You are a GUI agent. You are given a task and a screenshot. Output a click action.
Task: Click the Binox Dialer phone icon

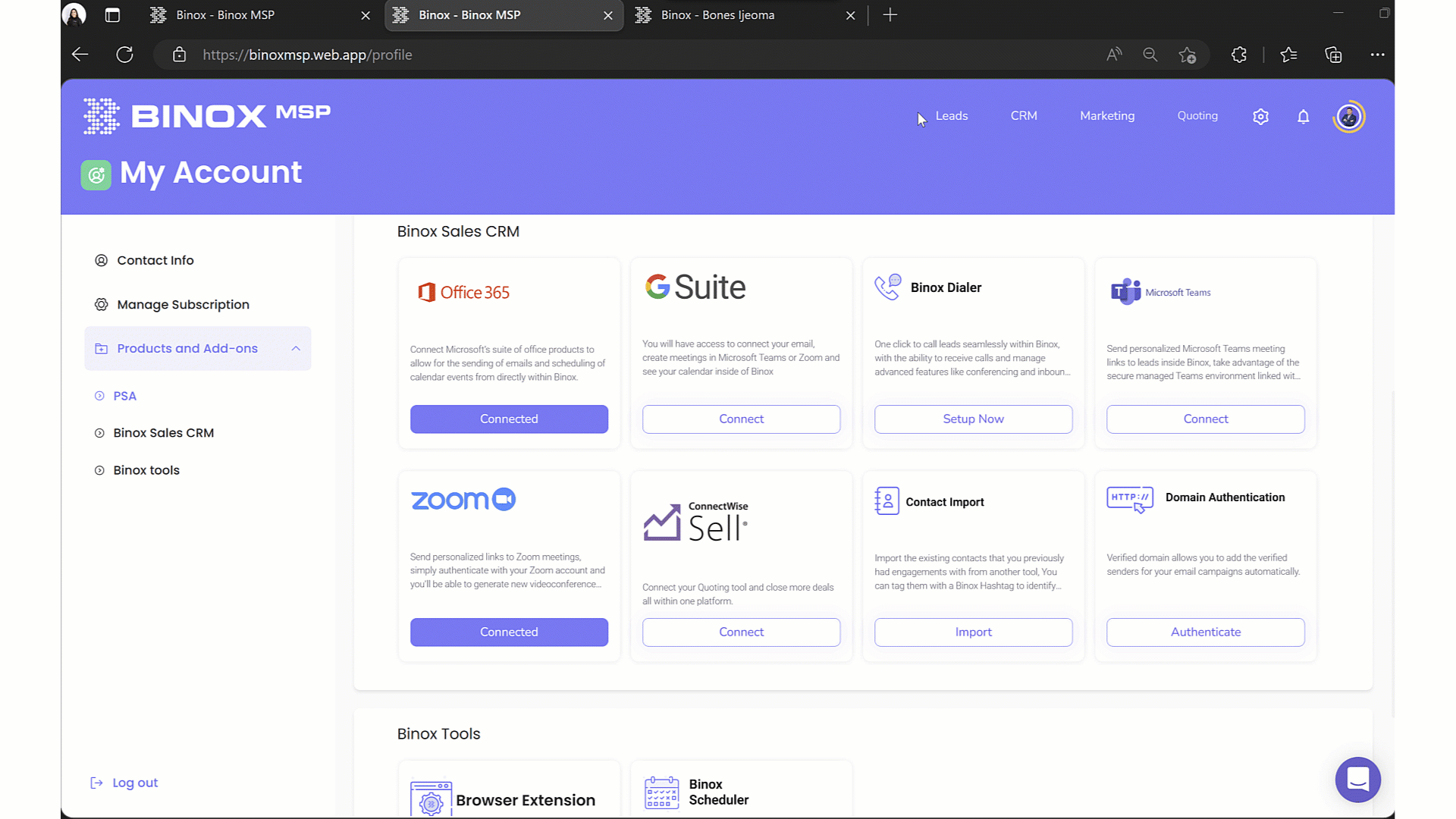tap(887, 287)
